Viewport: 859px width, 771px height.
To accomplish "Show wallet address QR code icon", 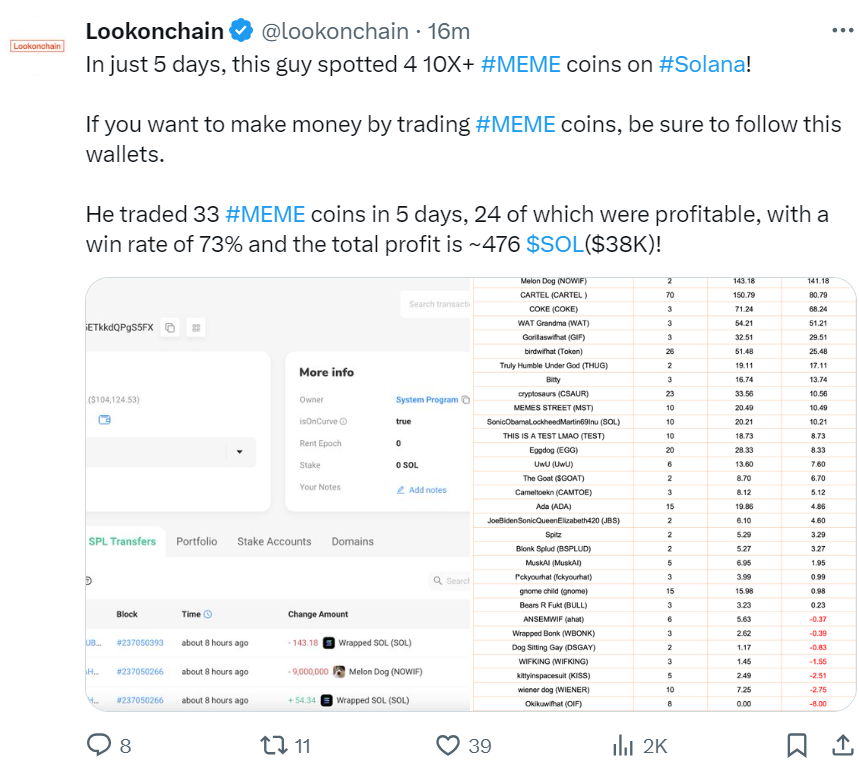I will tap(196, 328).
